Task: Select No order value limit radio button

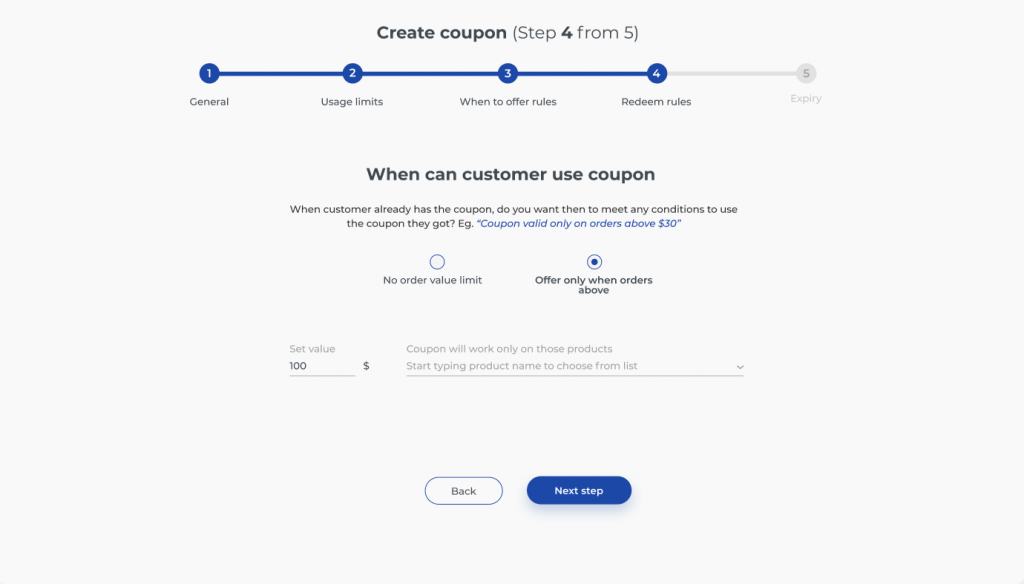Action: tap(437, 262)
